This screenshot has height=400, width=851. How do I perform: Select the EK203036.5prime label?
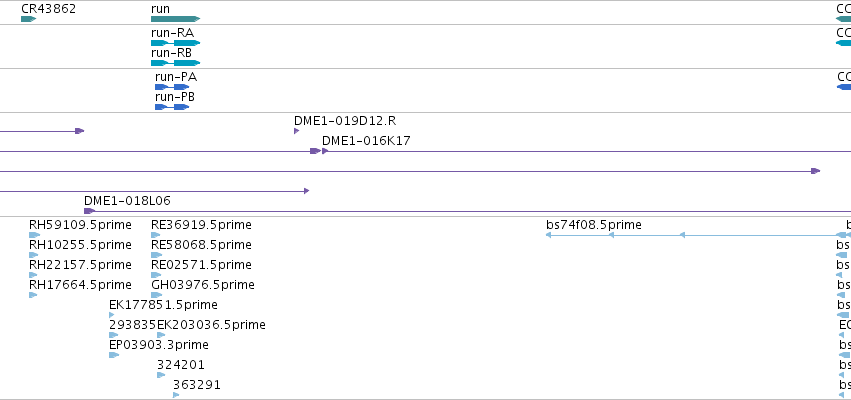212,325
